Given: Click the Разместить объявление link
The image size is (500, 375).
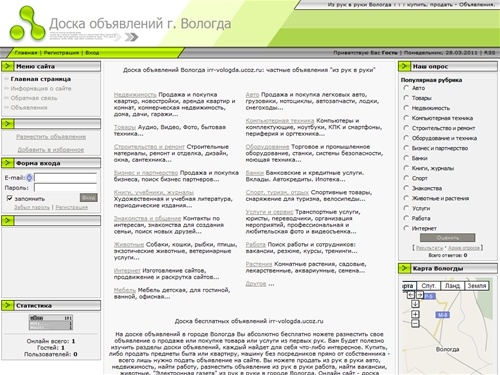Looking at the screenshot, I should click(x=51, y=137).
